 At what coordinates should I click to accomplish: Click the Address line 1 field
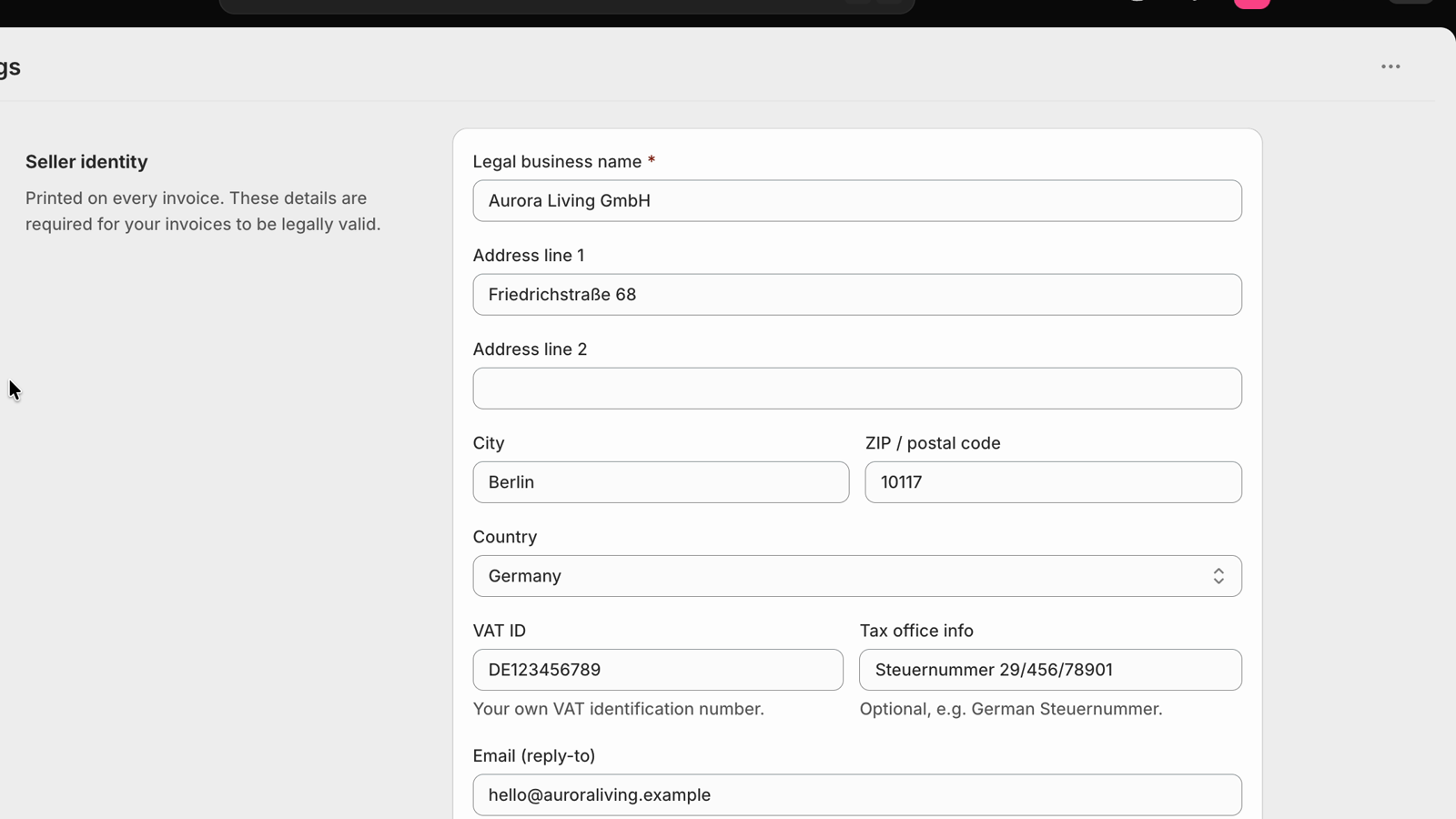[857, 294]
